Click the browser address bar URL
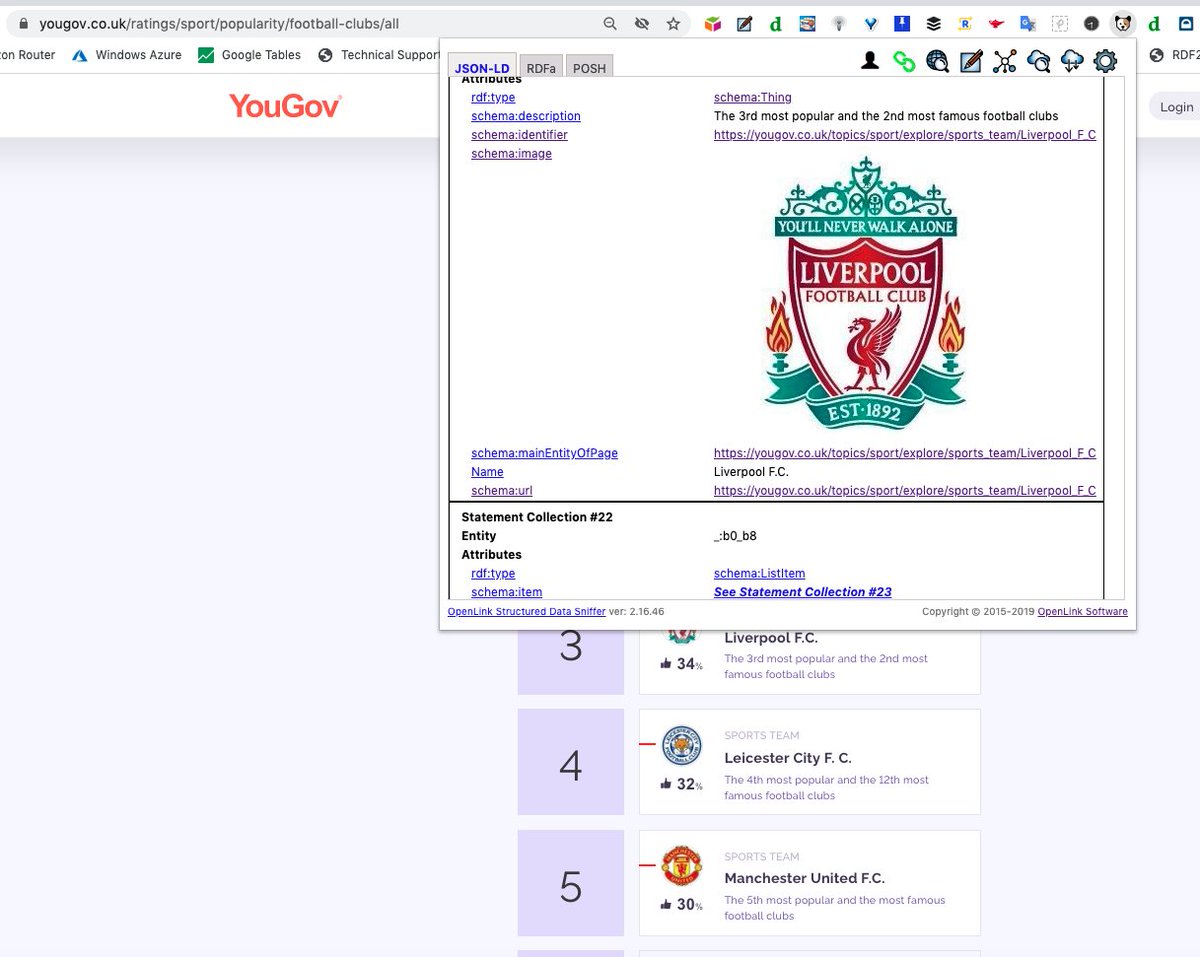This screenshot has width=1200, height=957. pos(219,23)
